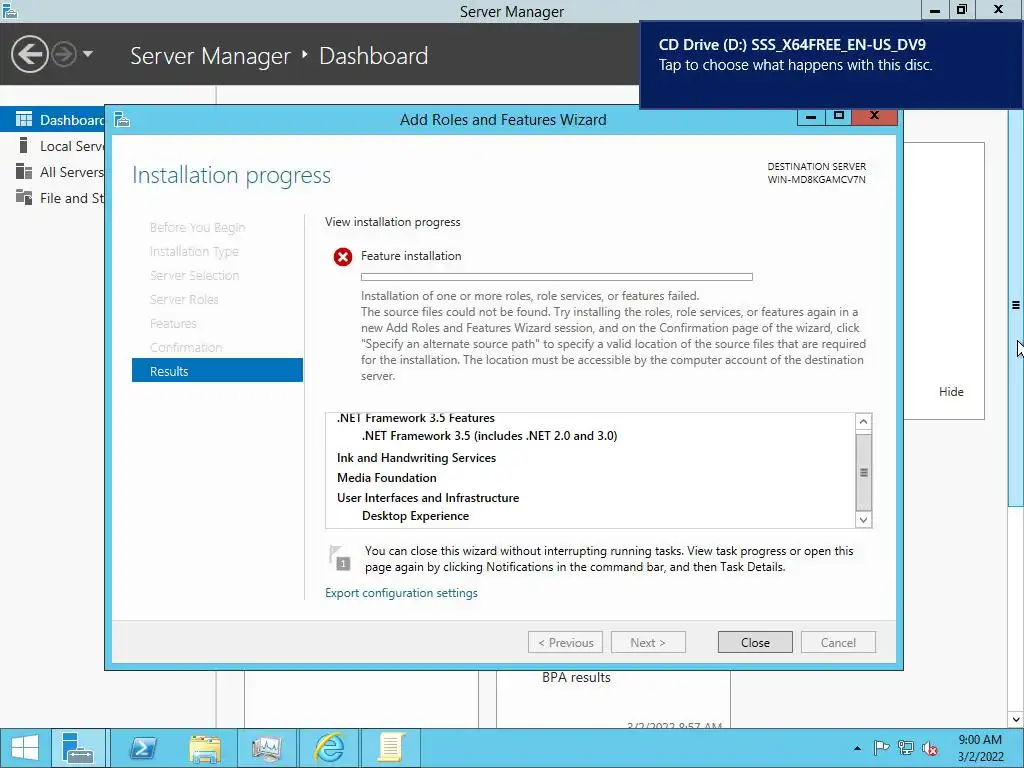Show hidden system tray icons arrow

857,748
